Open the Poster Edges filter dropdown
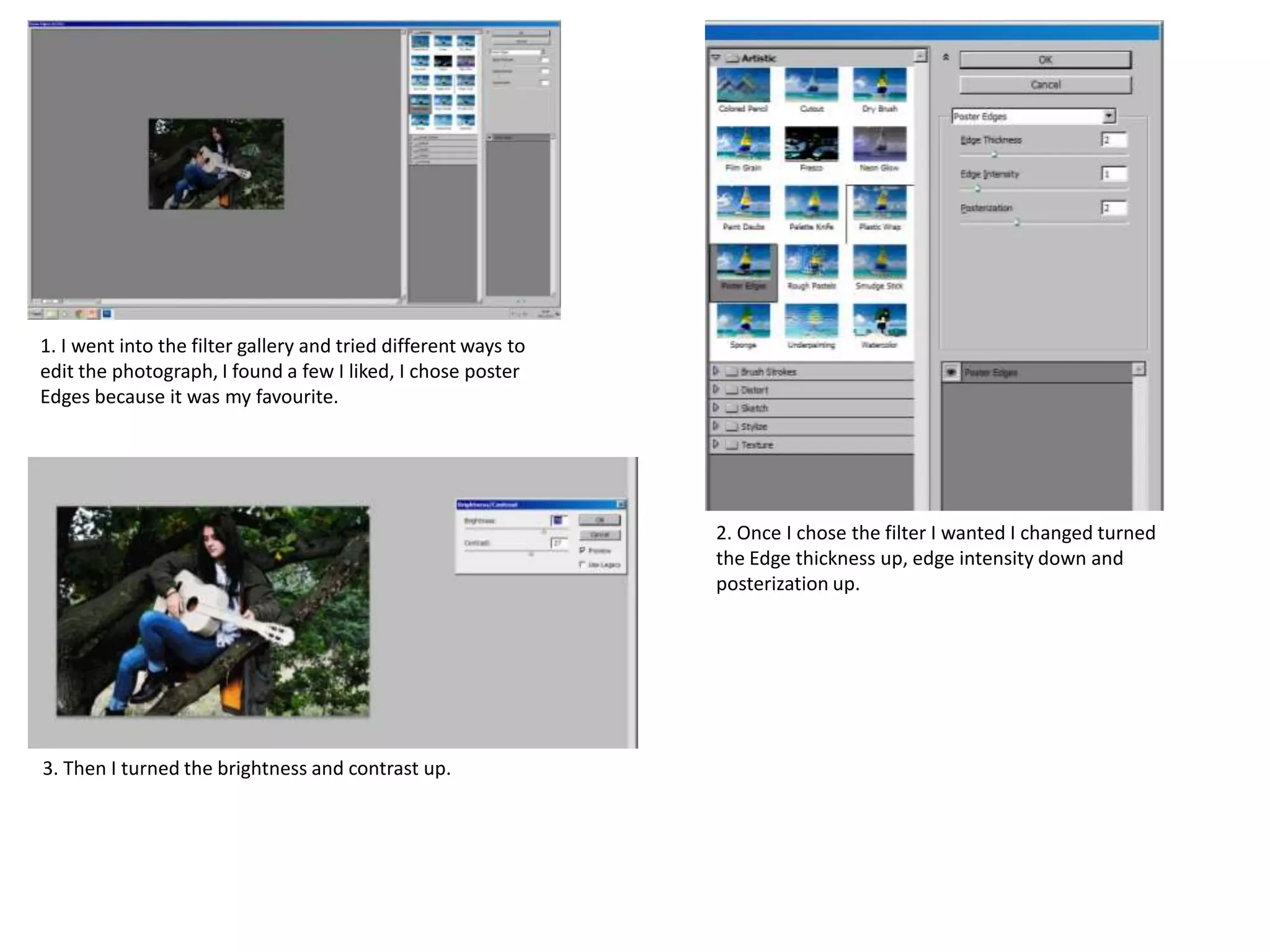The width and height of the screenshot is (1270, 952). [1109, 116]
